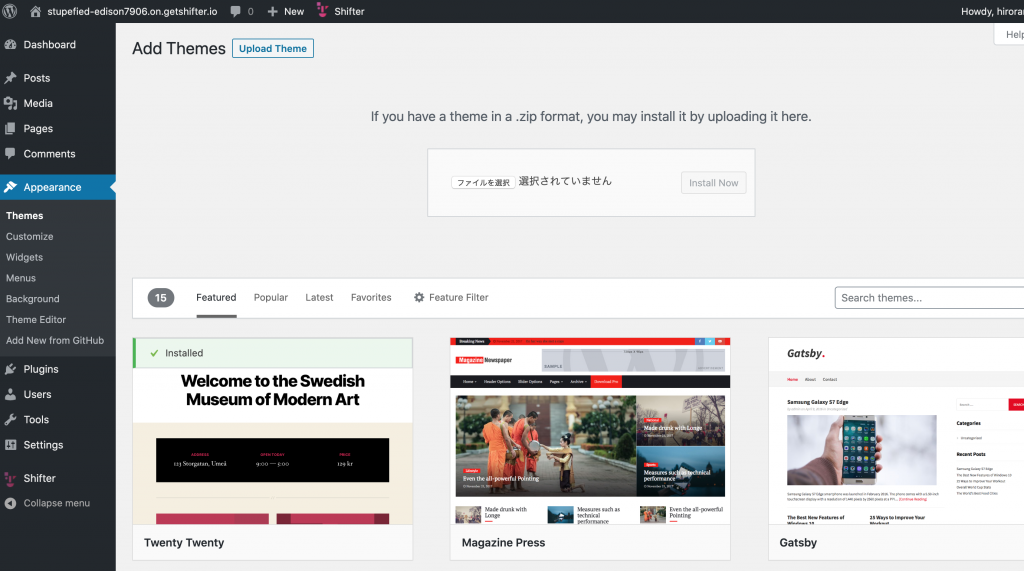Open the Background submenu item

click(33, 299)
